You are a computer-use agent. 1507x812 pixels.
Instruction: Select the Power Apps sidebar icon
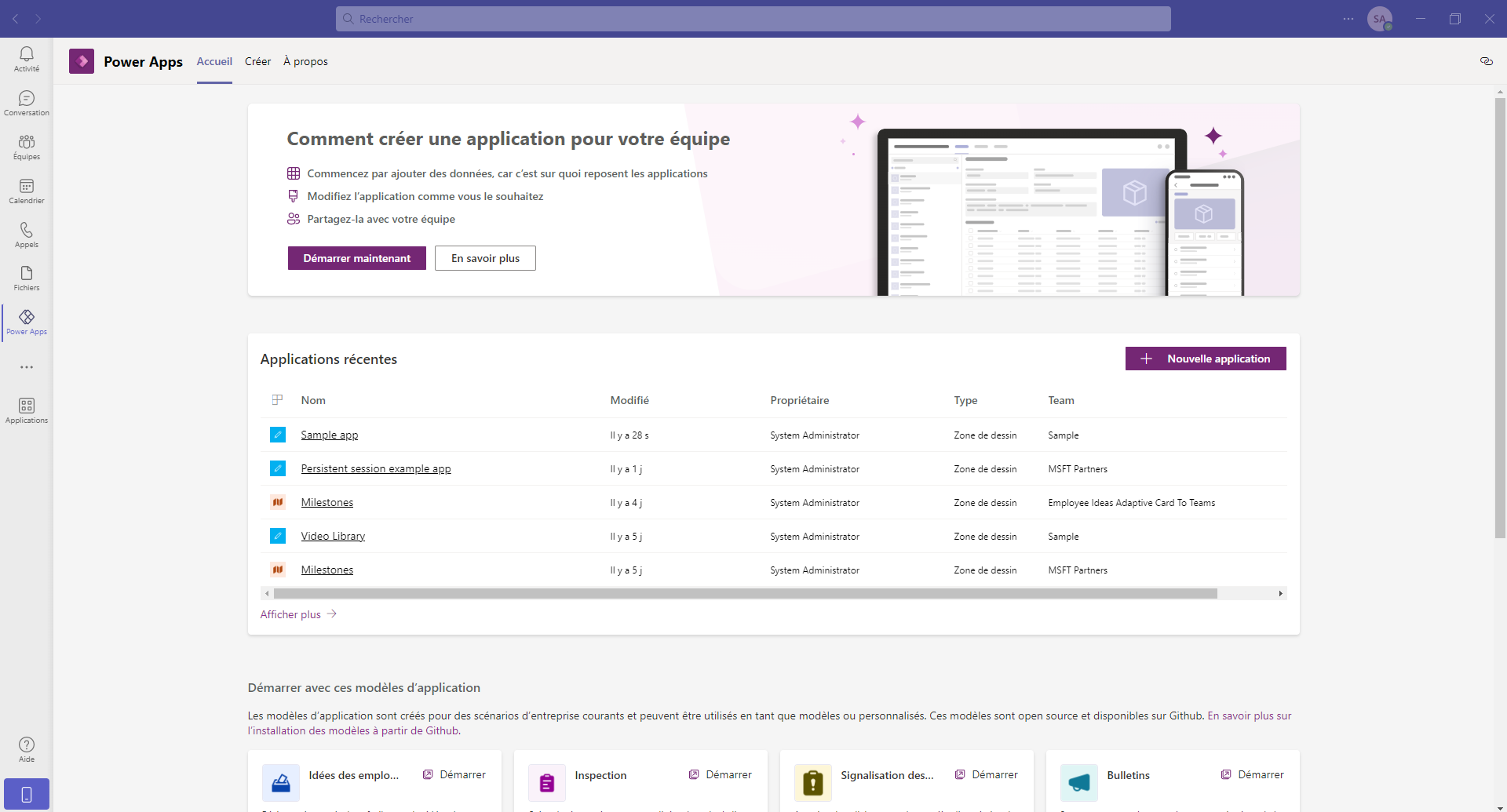pos(27,322)
